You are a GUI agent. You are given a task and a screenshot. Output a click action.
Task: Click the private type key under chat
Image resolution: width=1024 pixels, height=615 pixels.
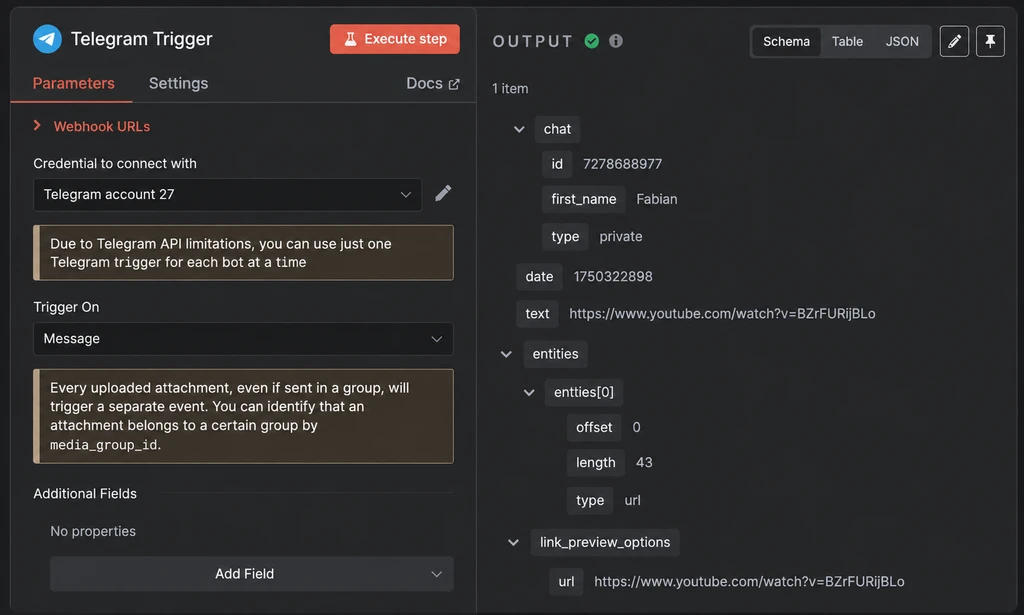(x=565, y=236)
